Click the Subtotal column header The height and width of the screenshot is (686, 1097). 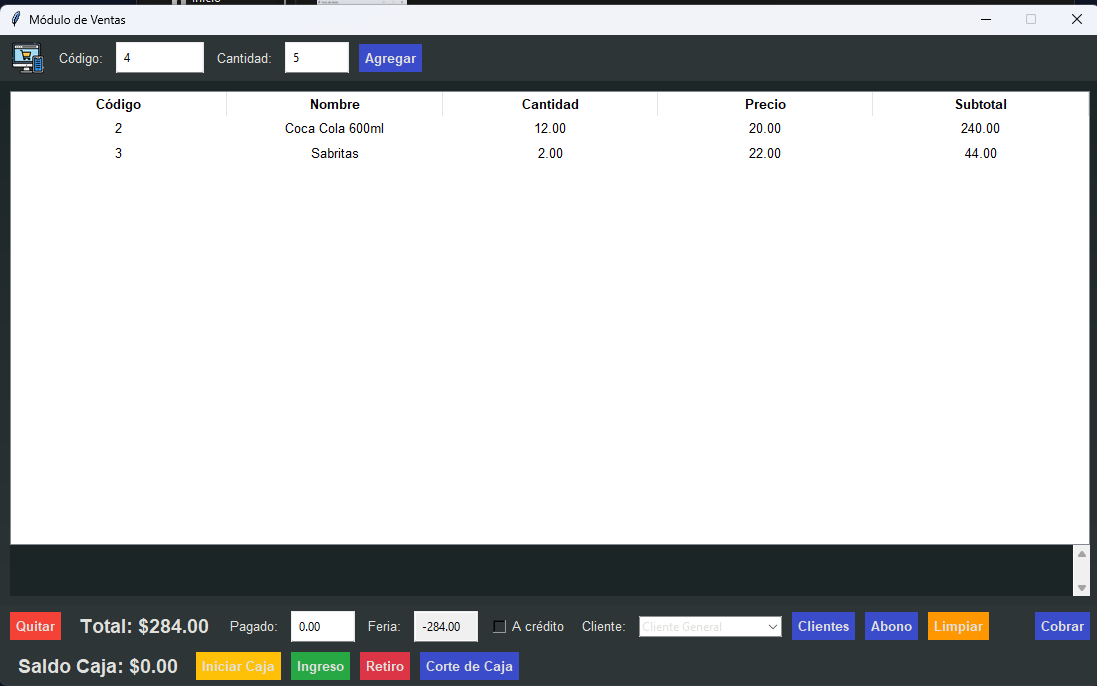[x=980, y=104]
